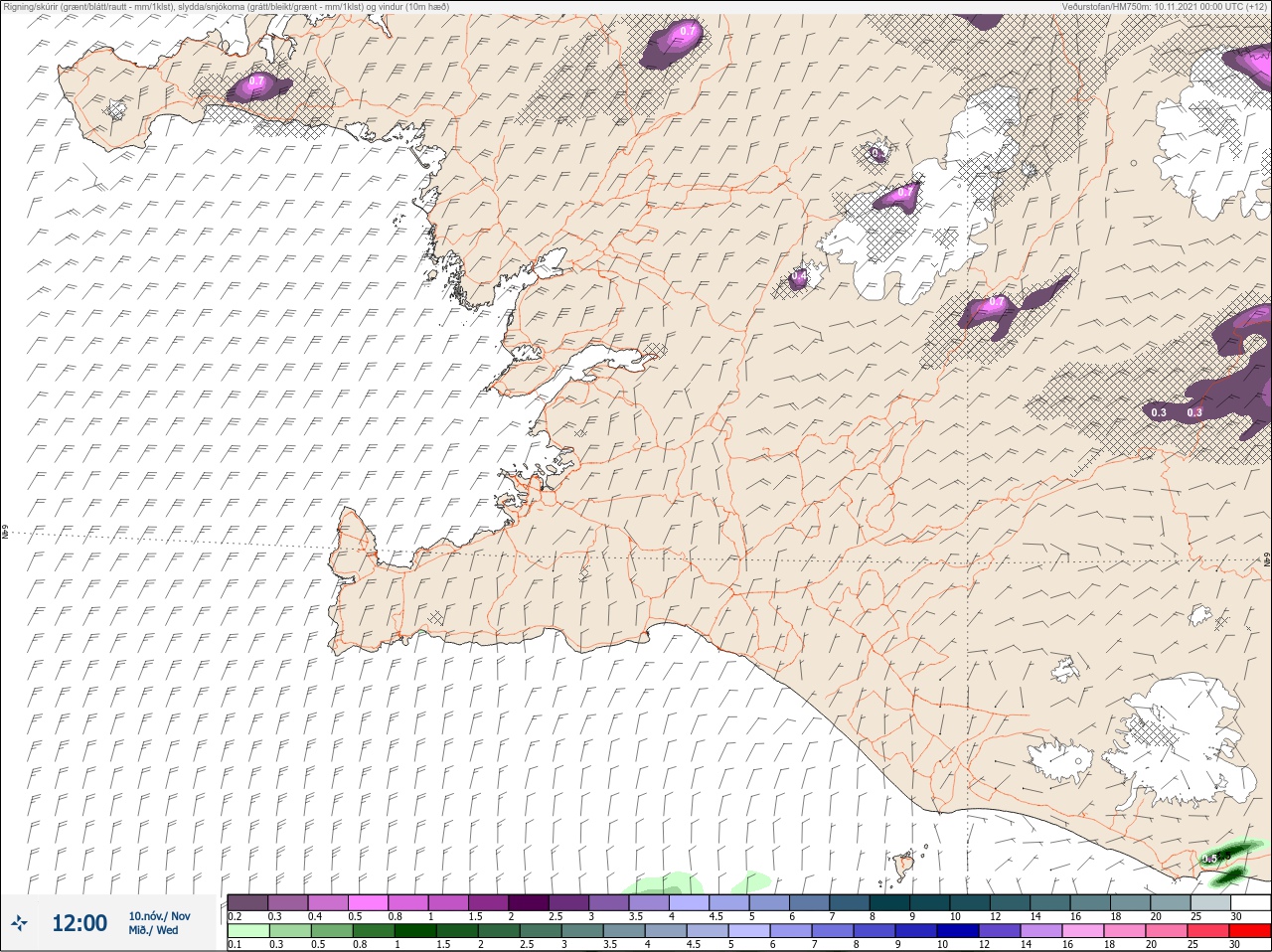The width and height of the screenshot is (1272, 952).
Task: Select the white 30 swatch in upper legend
Action: [x=1250, y=902]
